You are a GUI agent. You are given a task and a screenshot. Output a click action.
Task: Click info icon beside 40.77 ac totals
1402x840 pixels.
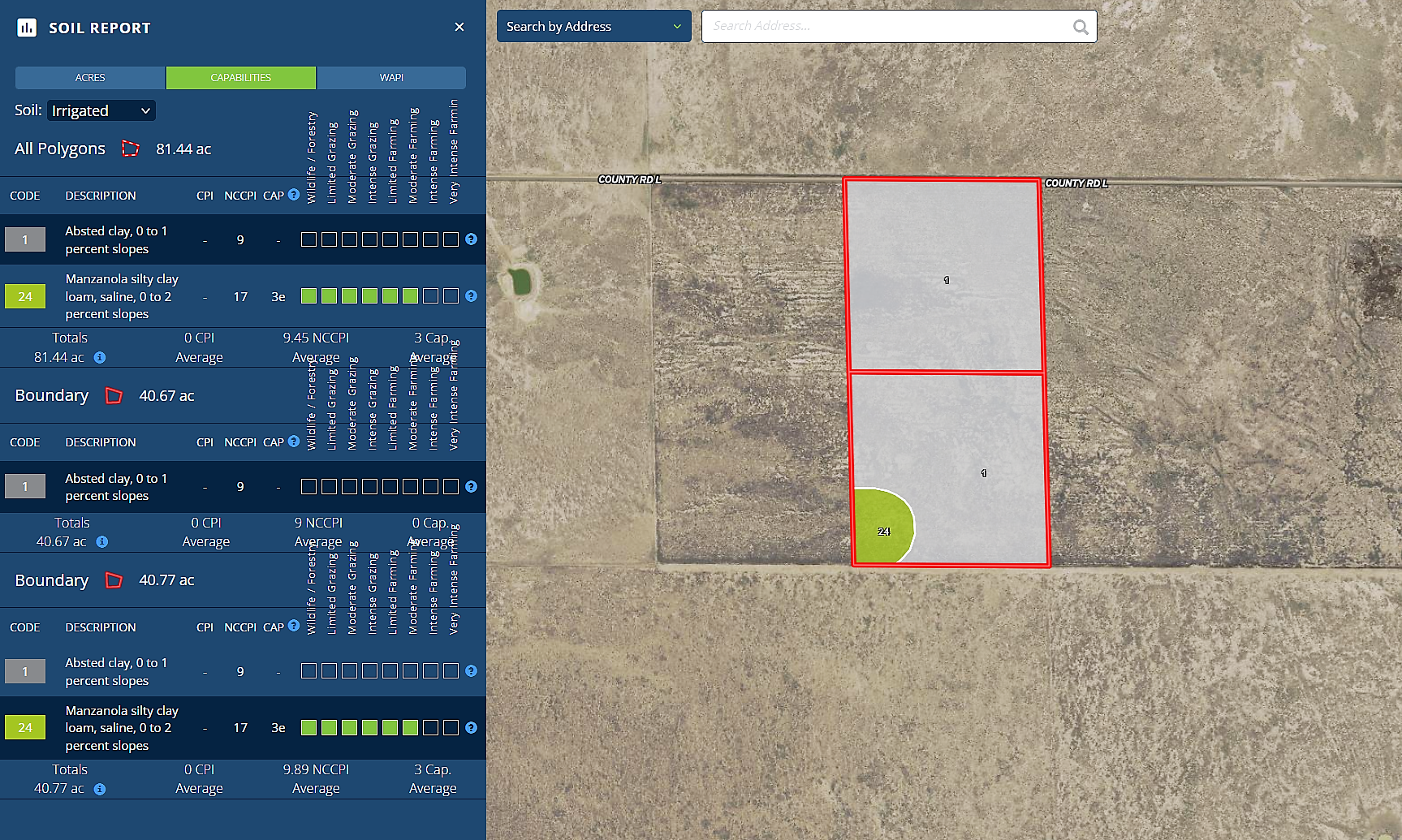(100, 789)
